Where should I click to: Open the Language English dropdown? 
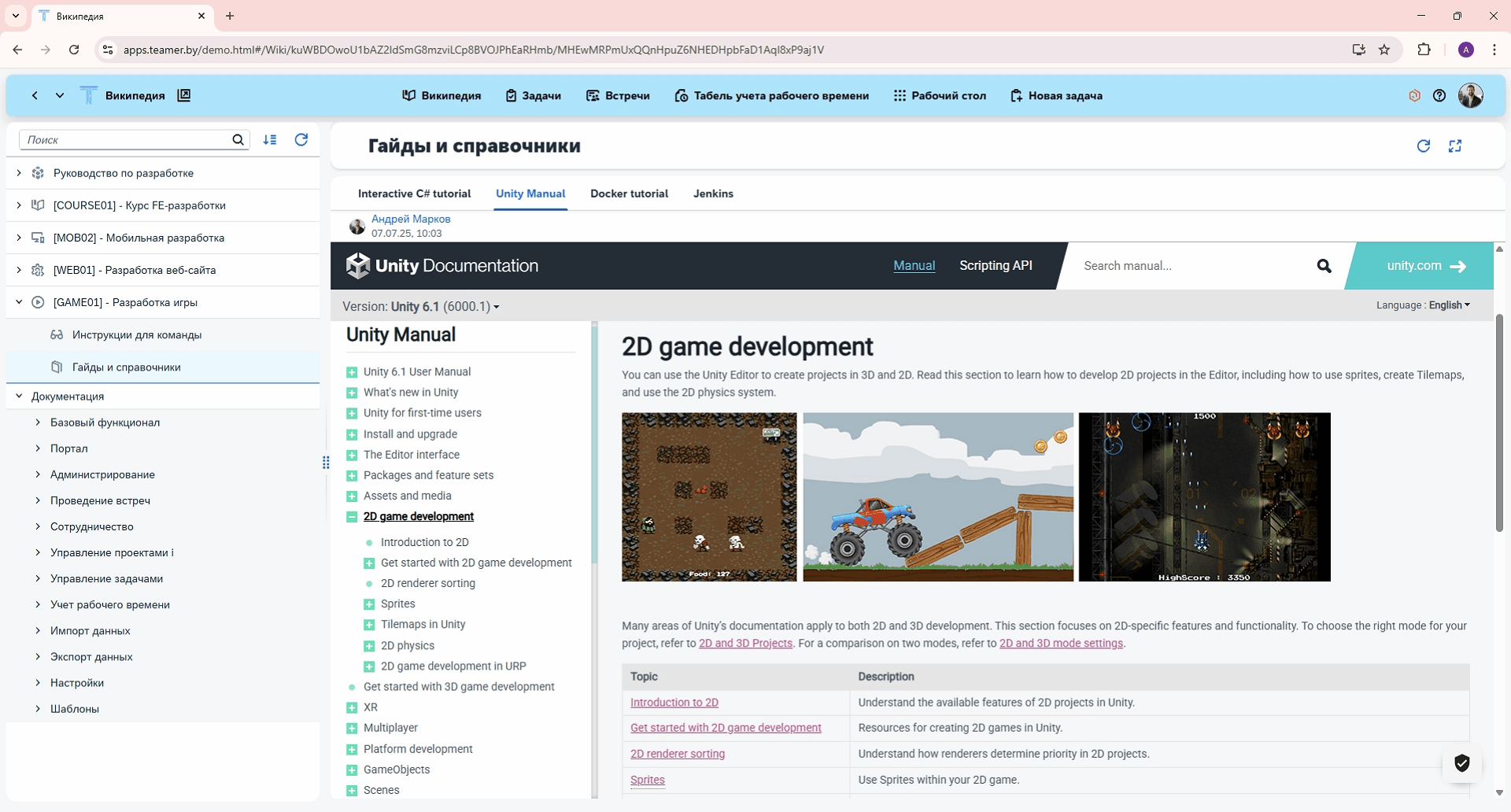click(x=1448, y=305)
